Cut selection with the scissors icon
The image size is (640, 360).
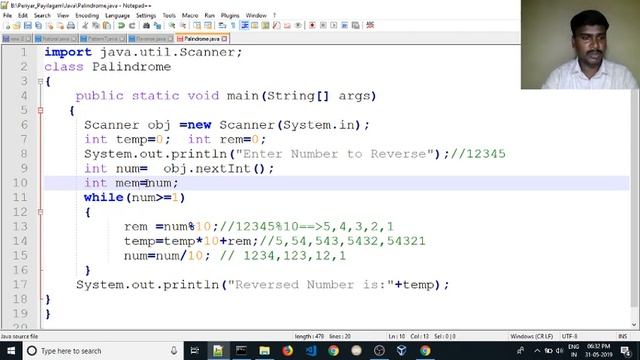pos(85,25)
